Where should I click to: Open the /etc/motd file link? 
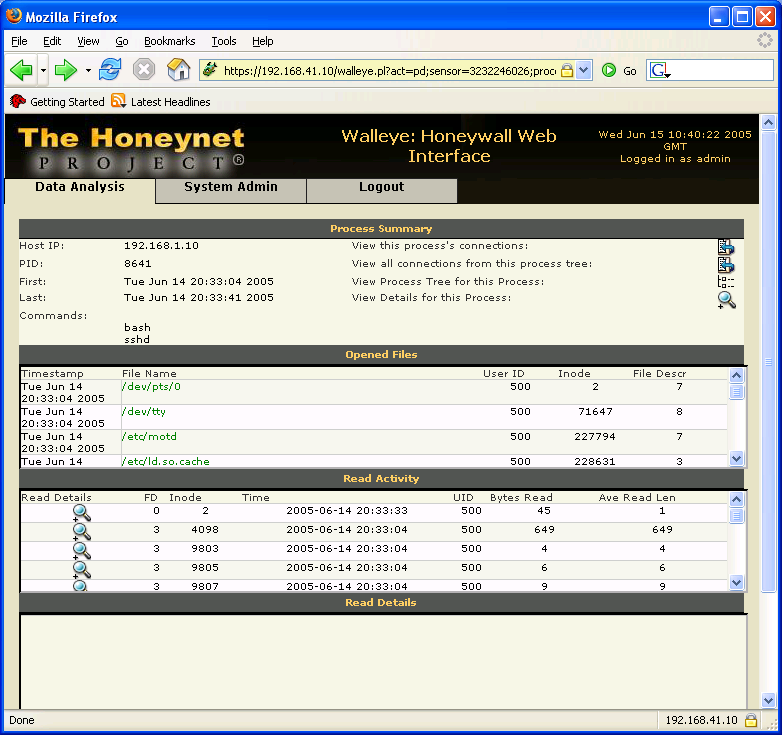tap(149, 436)
